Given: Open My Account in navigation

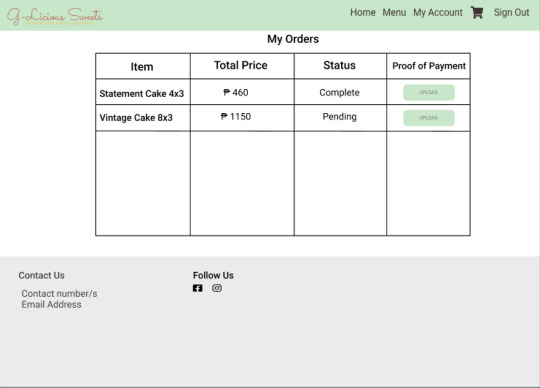Looking at the screenshot, I should [x=438, y=12].
